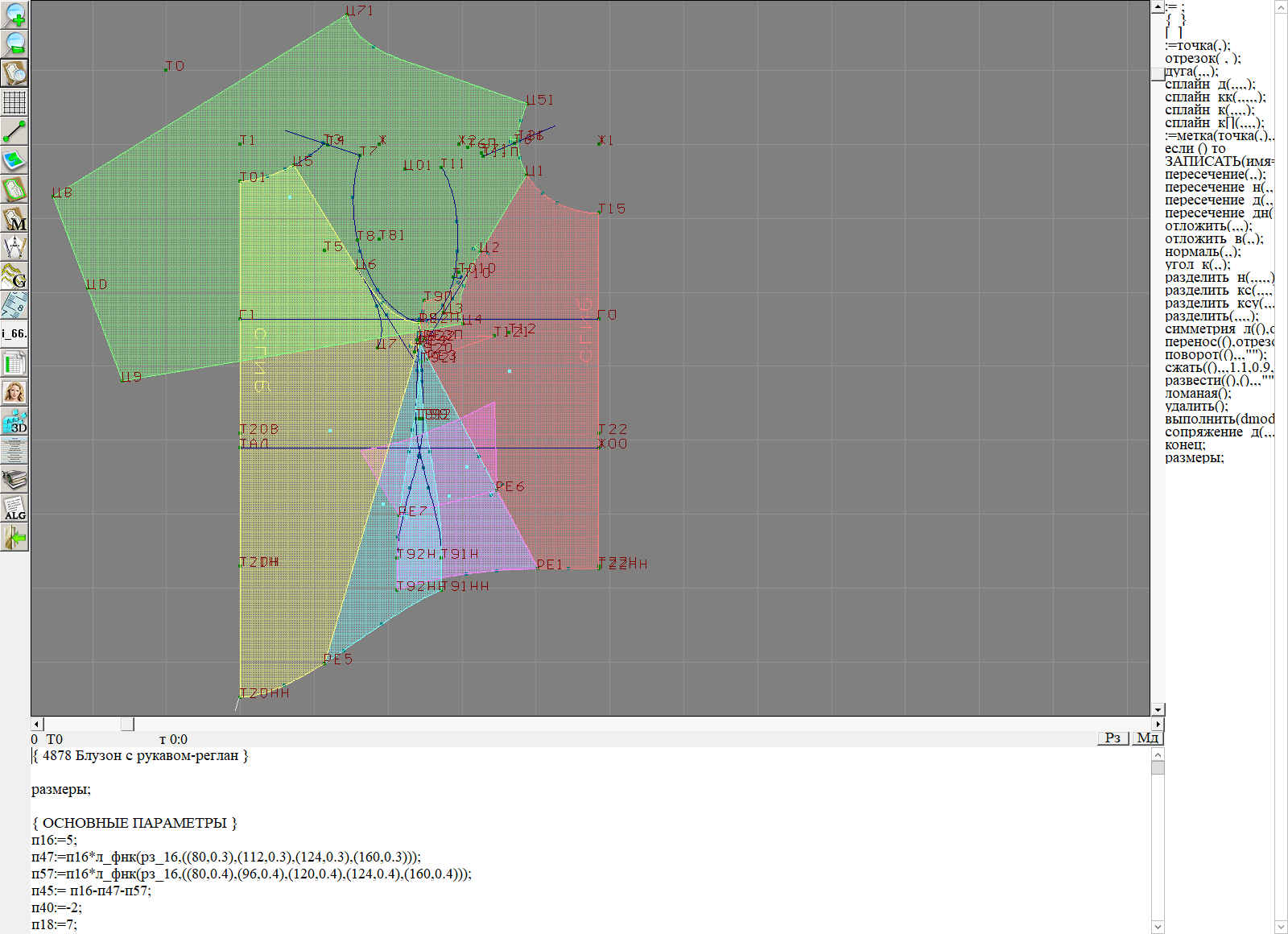Click the zoom out magnifier icon
Image resolution: width=1288 pixels, height=934 pixels.
coord(14,43)
